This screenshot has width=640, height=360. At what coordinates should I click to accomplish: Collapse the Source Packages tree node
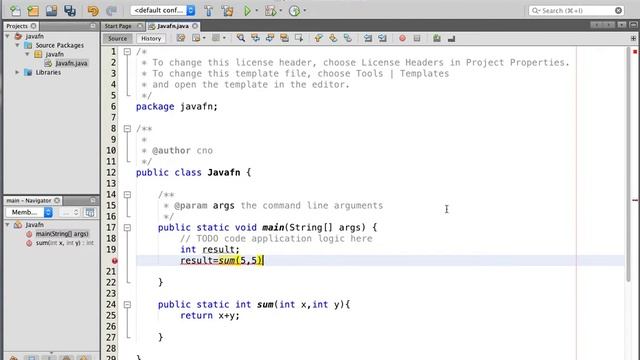point(18,45)
